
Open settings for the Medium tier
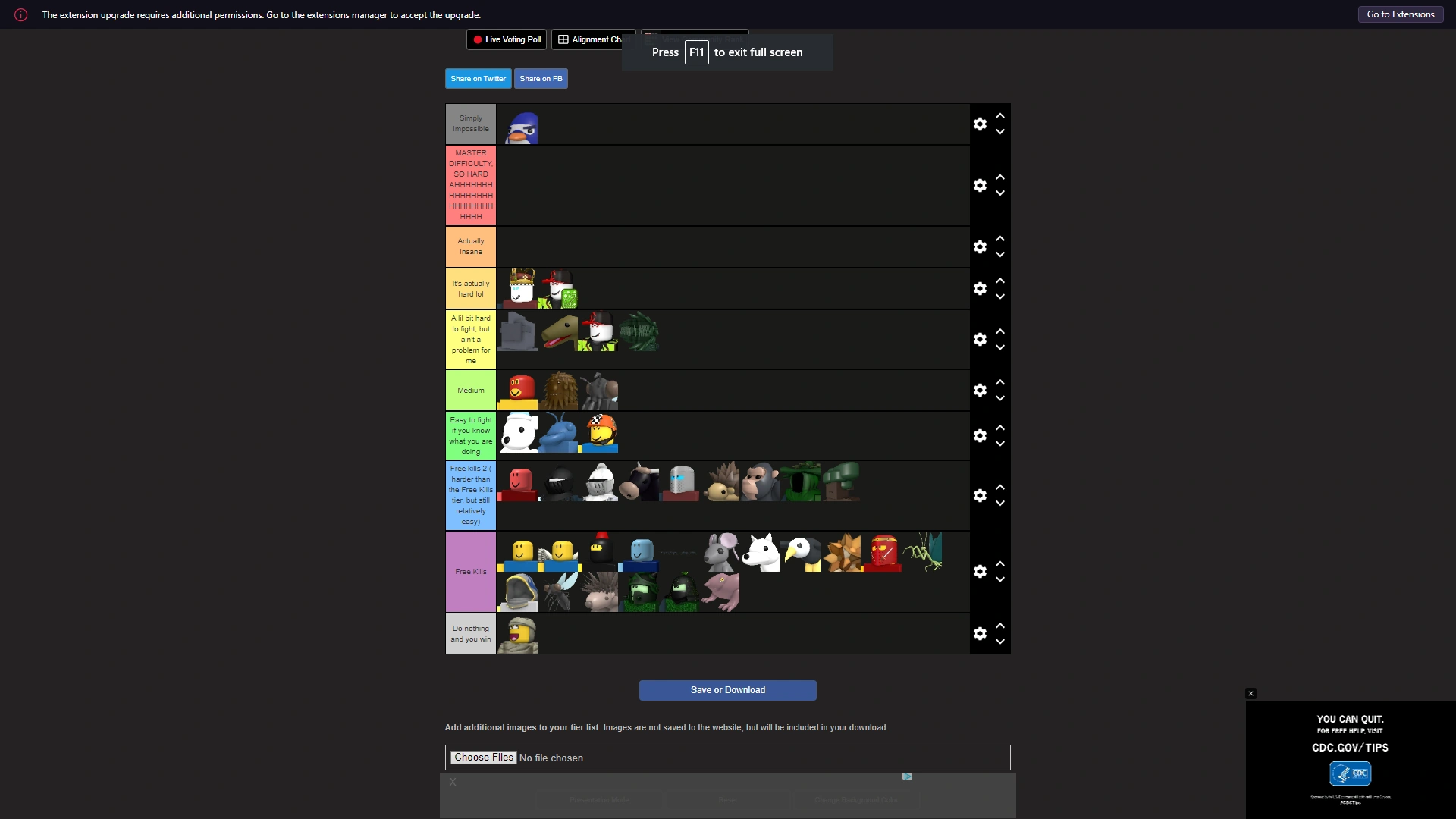tap(980, 390)
